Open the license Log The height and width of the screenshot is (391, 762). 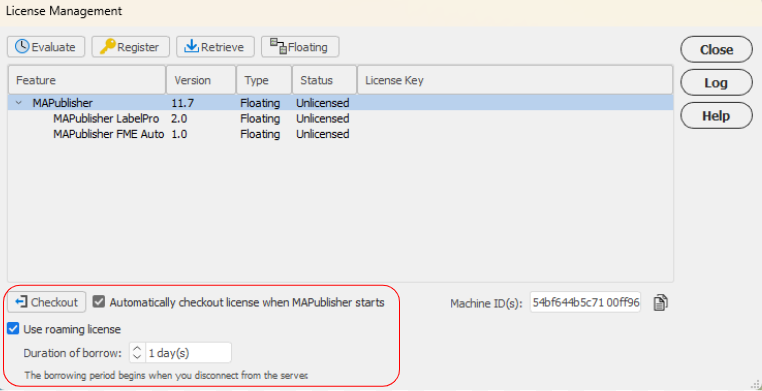click(x=716, y=83)
